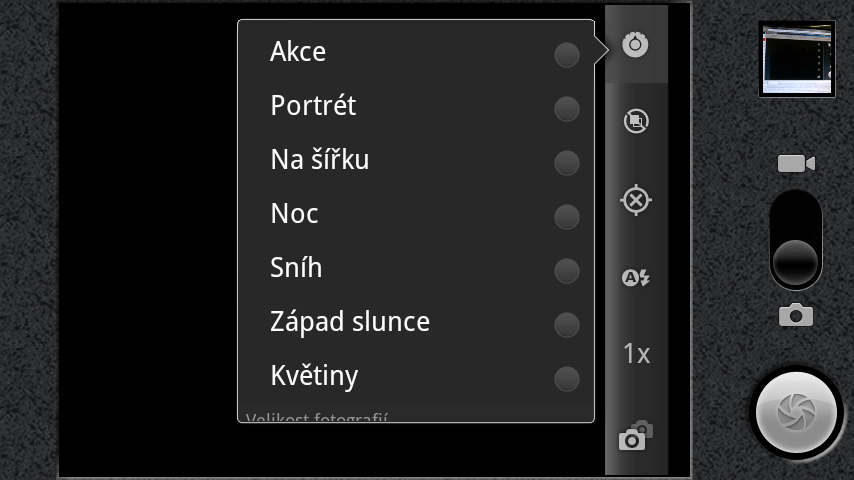Tap the 1x zoom indicator
854x480 pixels.
point(636,354)
